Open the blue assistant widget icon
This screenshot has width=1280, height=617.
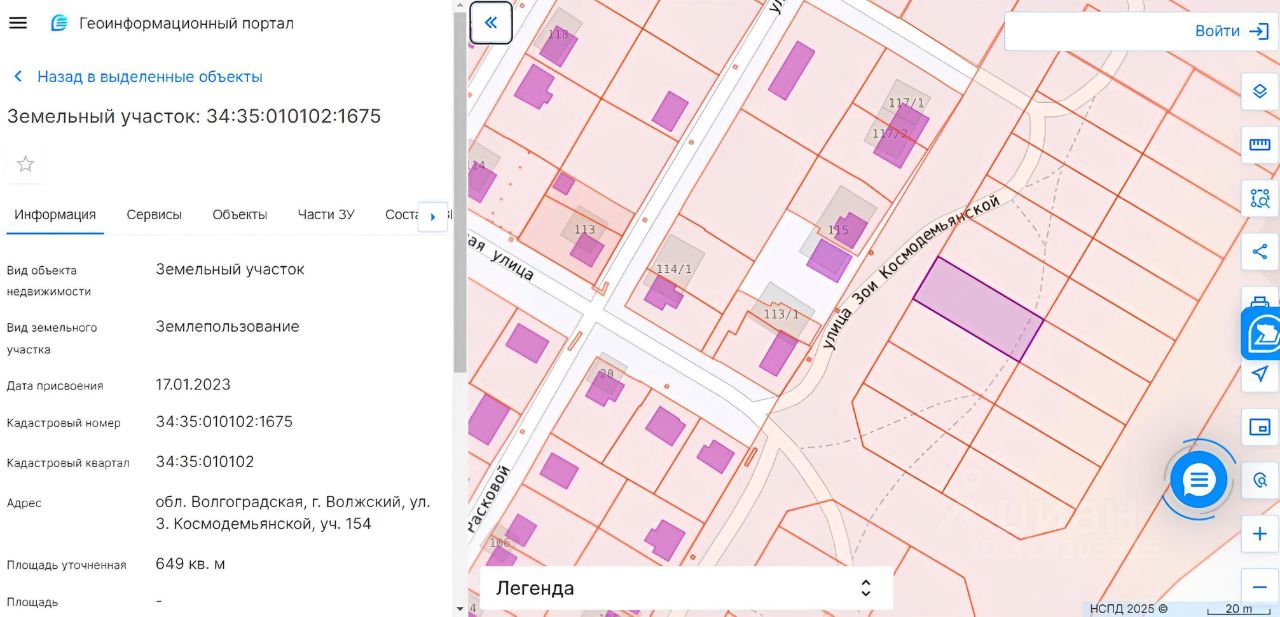point(1262,334)
